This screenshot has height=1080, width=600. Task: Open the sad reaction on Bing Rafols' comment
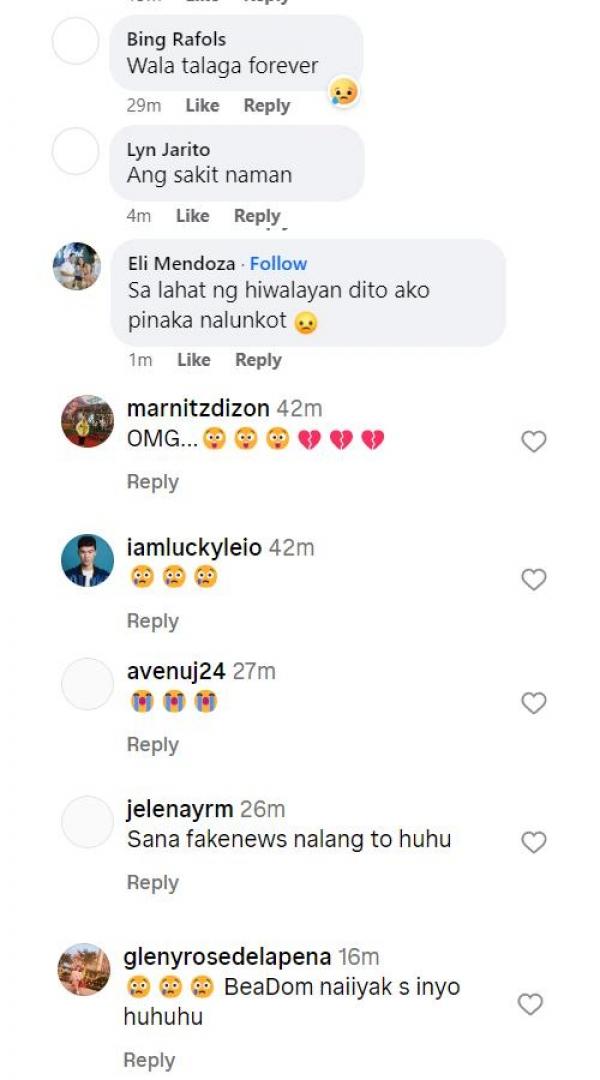tap(343, 93)
